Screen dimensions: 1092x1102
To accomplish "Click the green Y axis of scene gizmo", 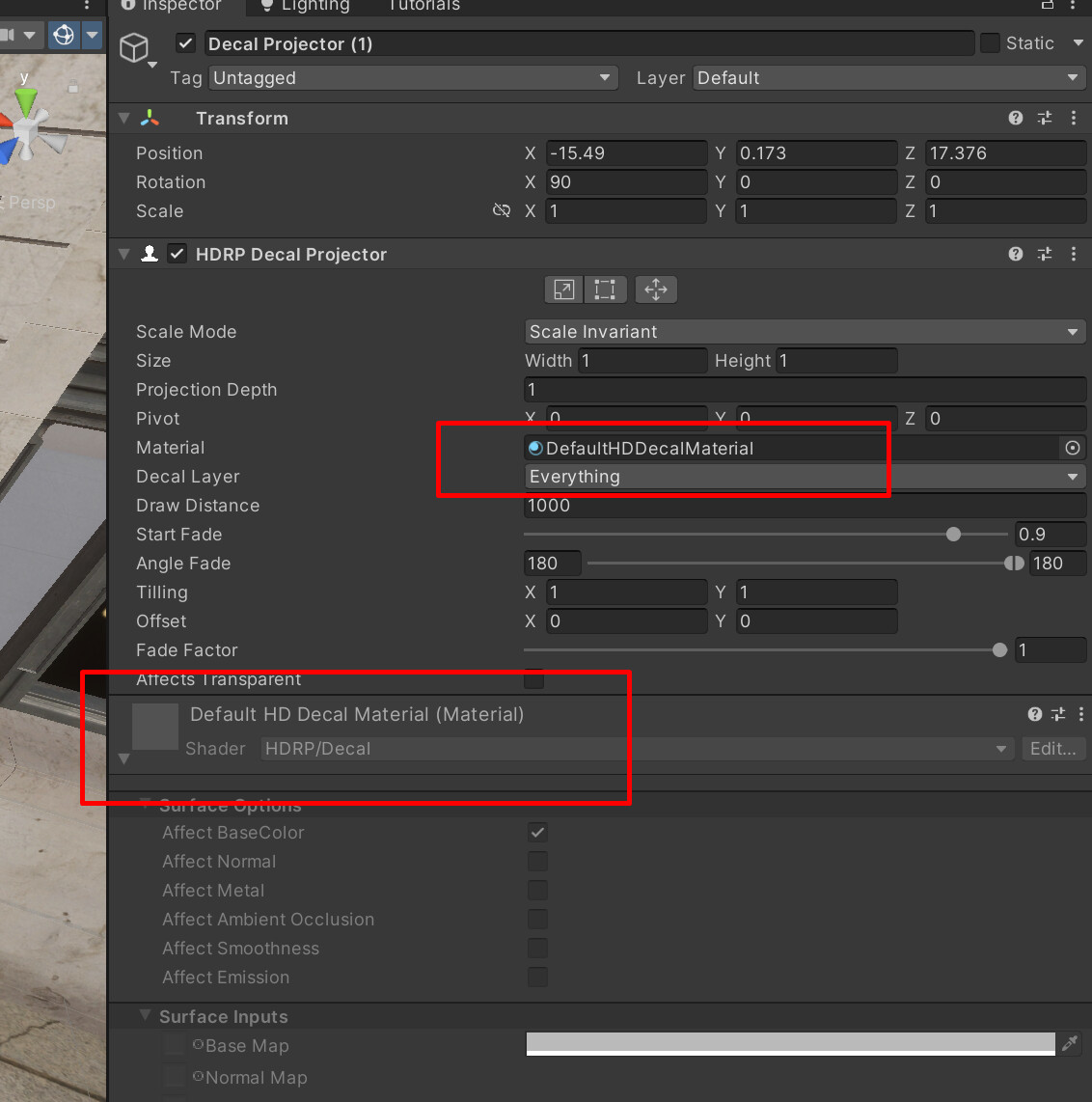I will point(26,101).
